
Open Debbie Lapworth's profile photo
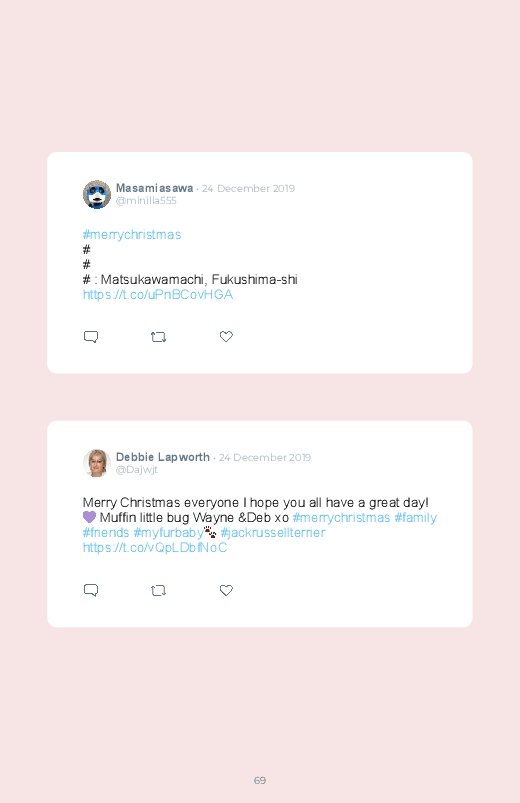tap(97, 463)
